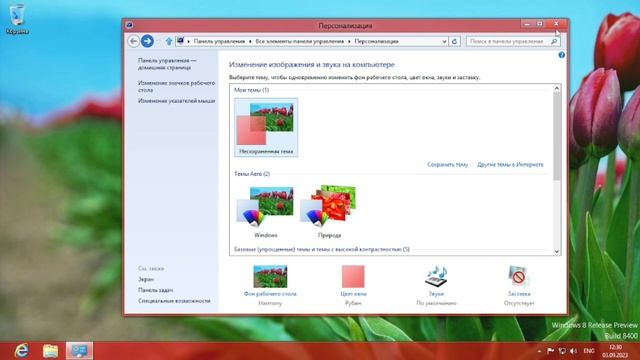
Task: Minimize the Персонализация window
Action: pos(527,24)
